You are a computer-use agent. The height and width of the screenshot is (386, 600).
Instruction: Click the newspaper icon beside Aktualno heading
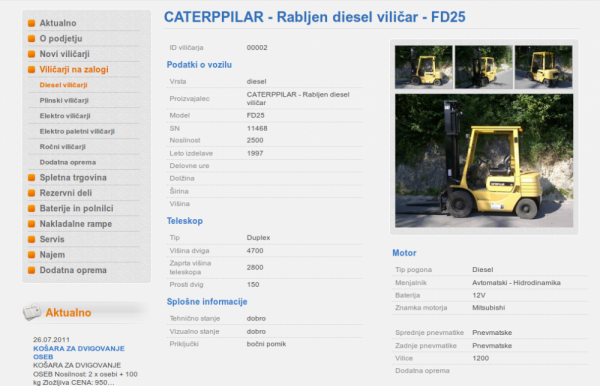(32, 312)
